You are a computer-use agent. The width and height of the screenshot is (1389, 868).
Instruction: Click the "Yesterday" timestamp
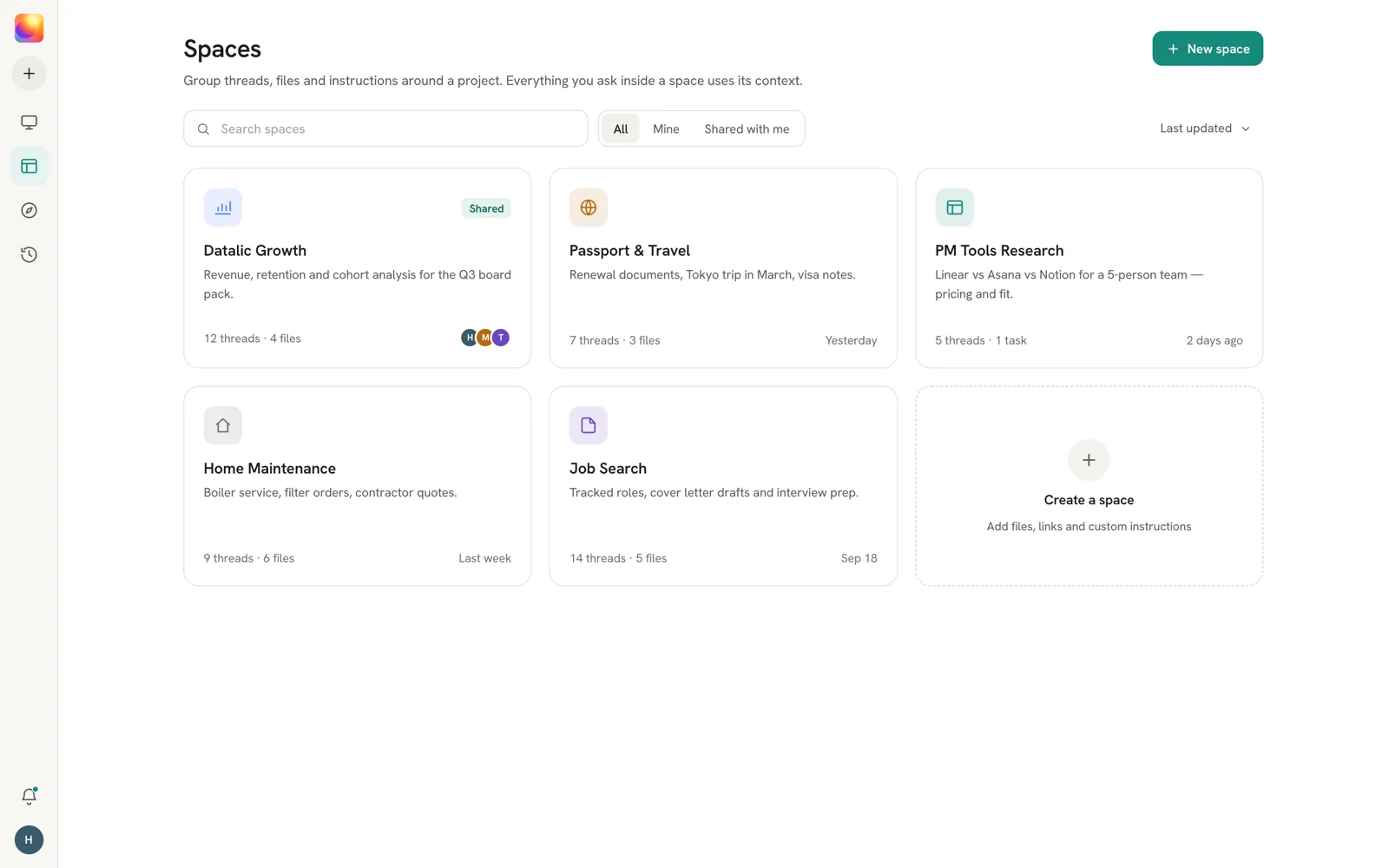851,340
